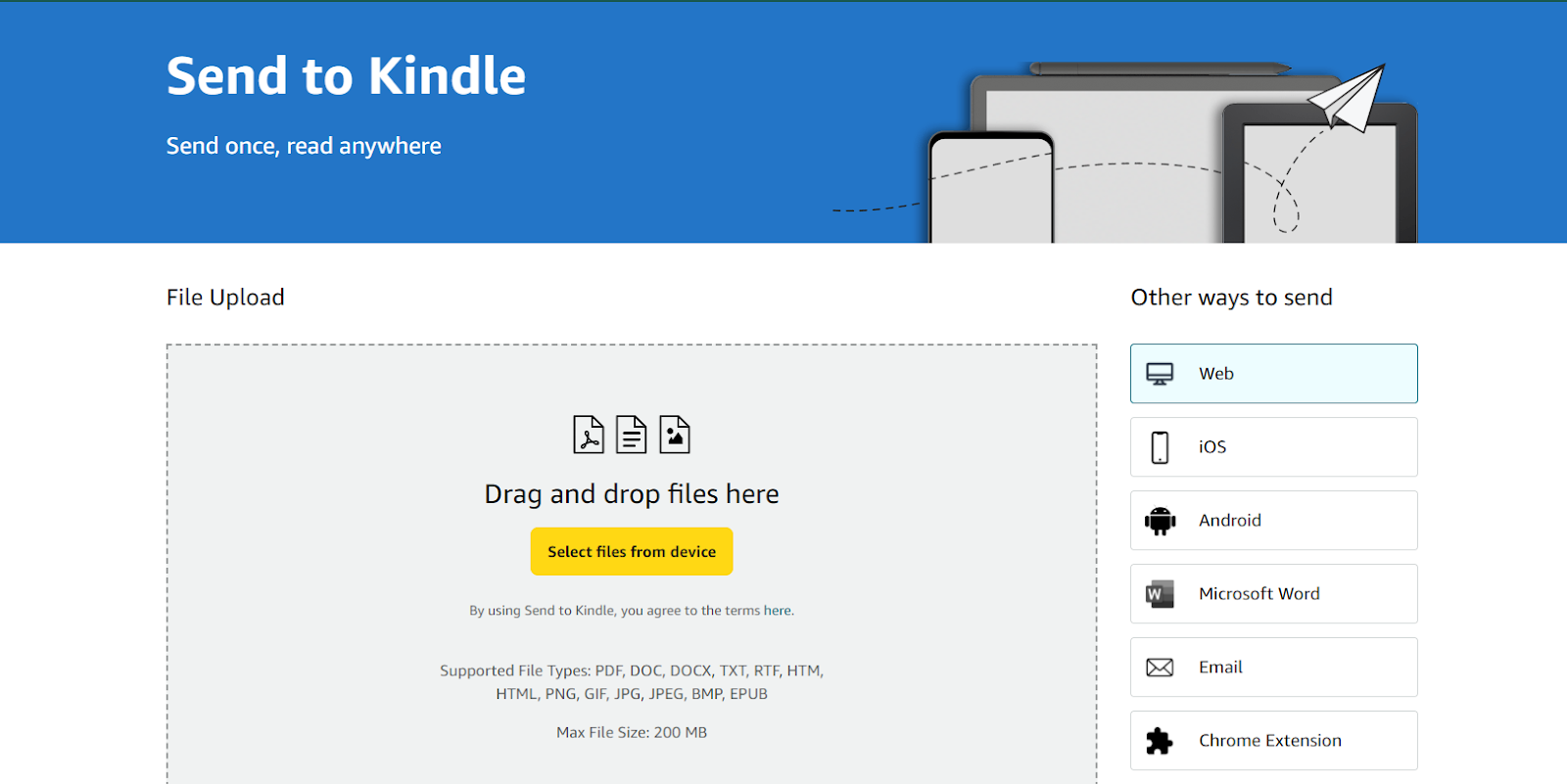Click the smartphone illustration in banner

pyautogui.click(x=991, y=187)
